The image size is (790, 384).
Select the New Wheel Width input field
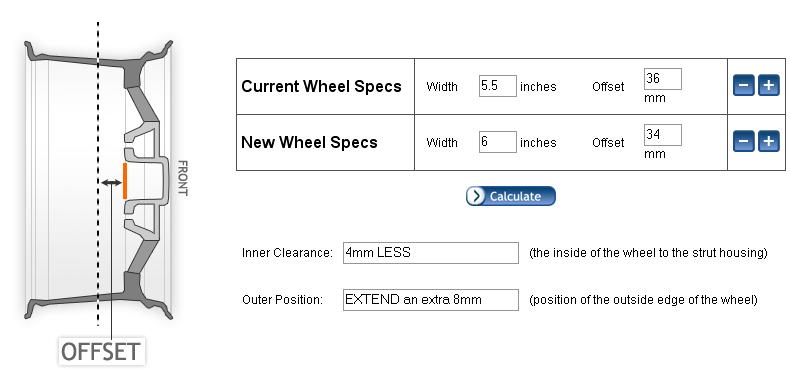(498, 142)
